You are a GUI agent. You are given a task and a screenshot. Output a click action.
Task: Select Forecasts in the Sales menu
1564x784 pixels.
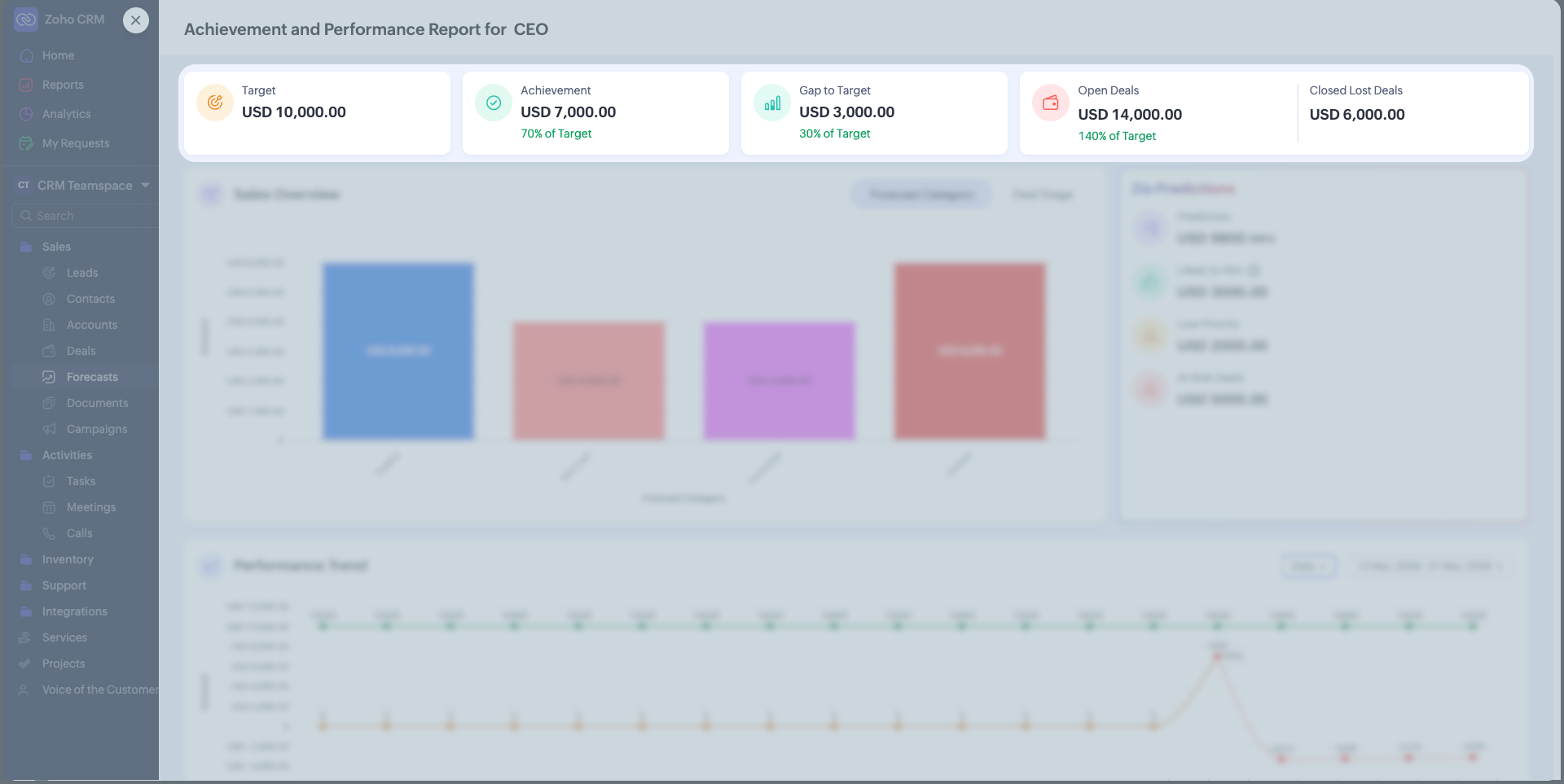[x=92, y=377]
